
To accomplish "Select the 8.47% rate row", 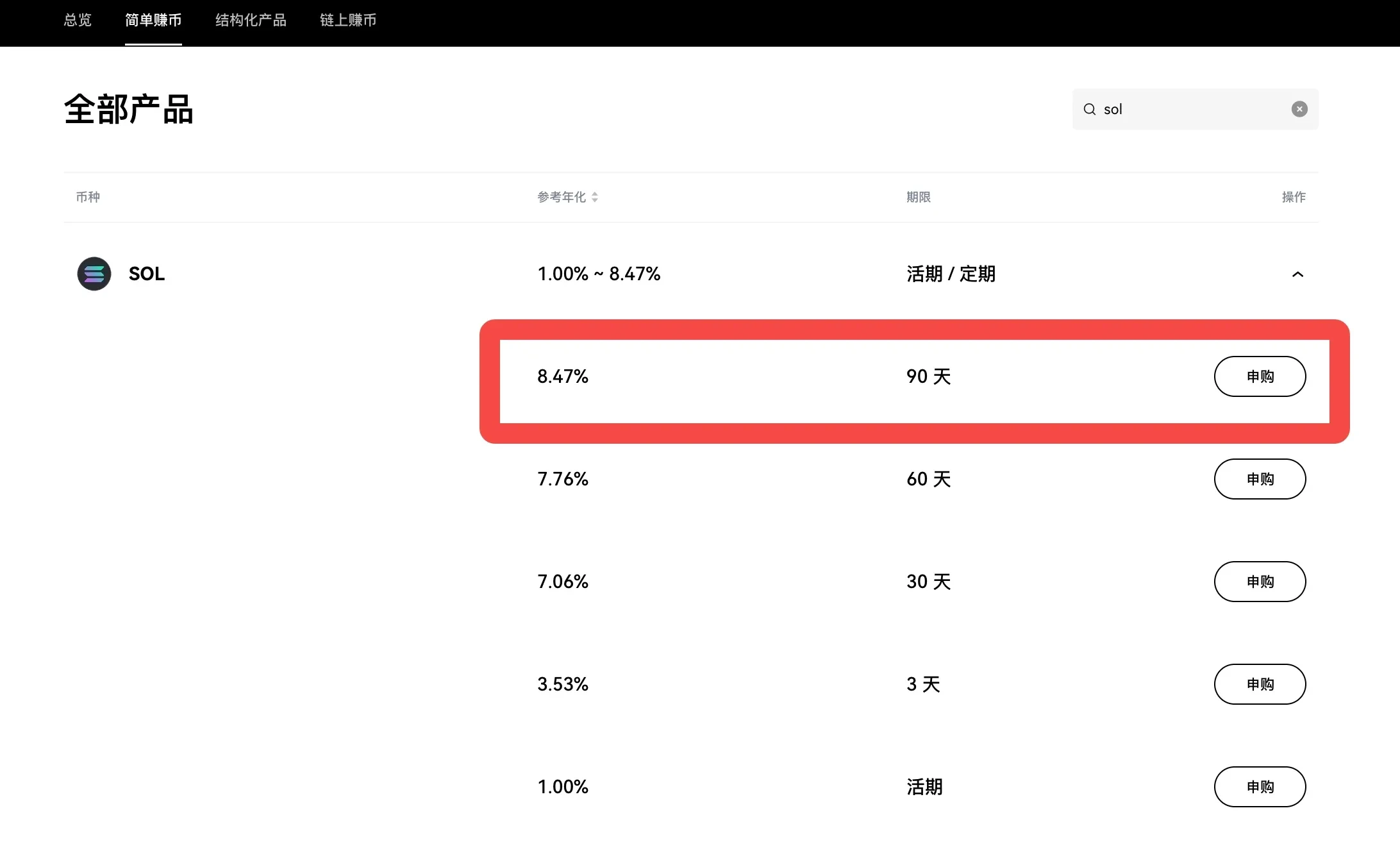I will [x=563, y=376].
